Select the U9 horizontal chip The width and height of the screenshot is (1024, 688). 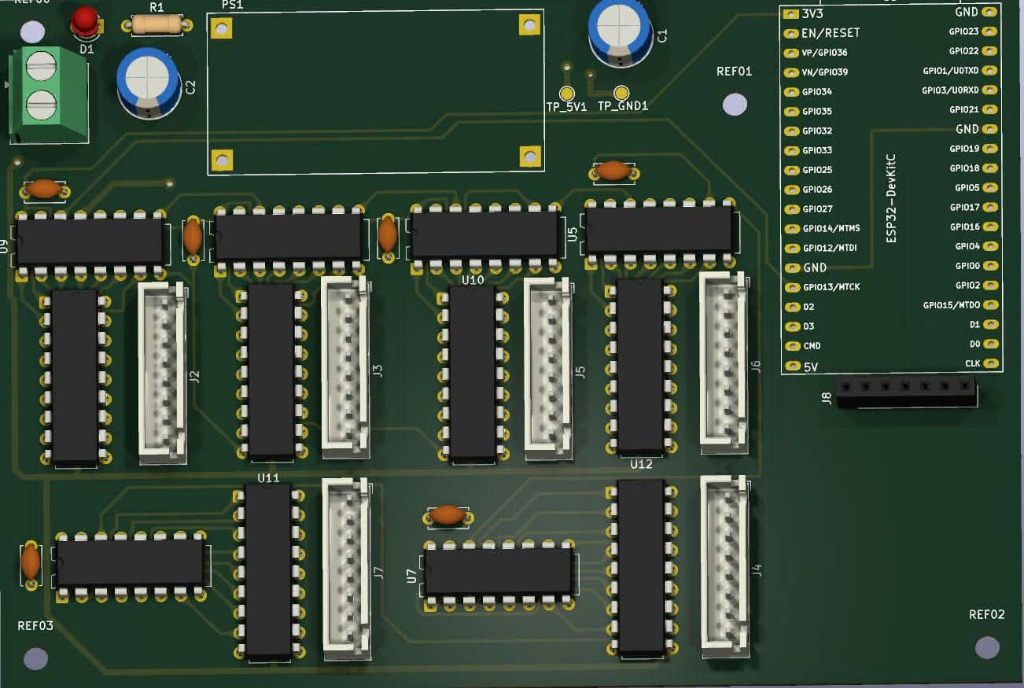point(90,245)
